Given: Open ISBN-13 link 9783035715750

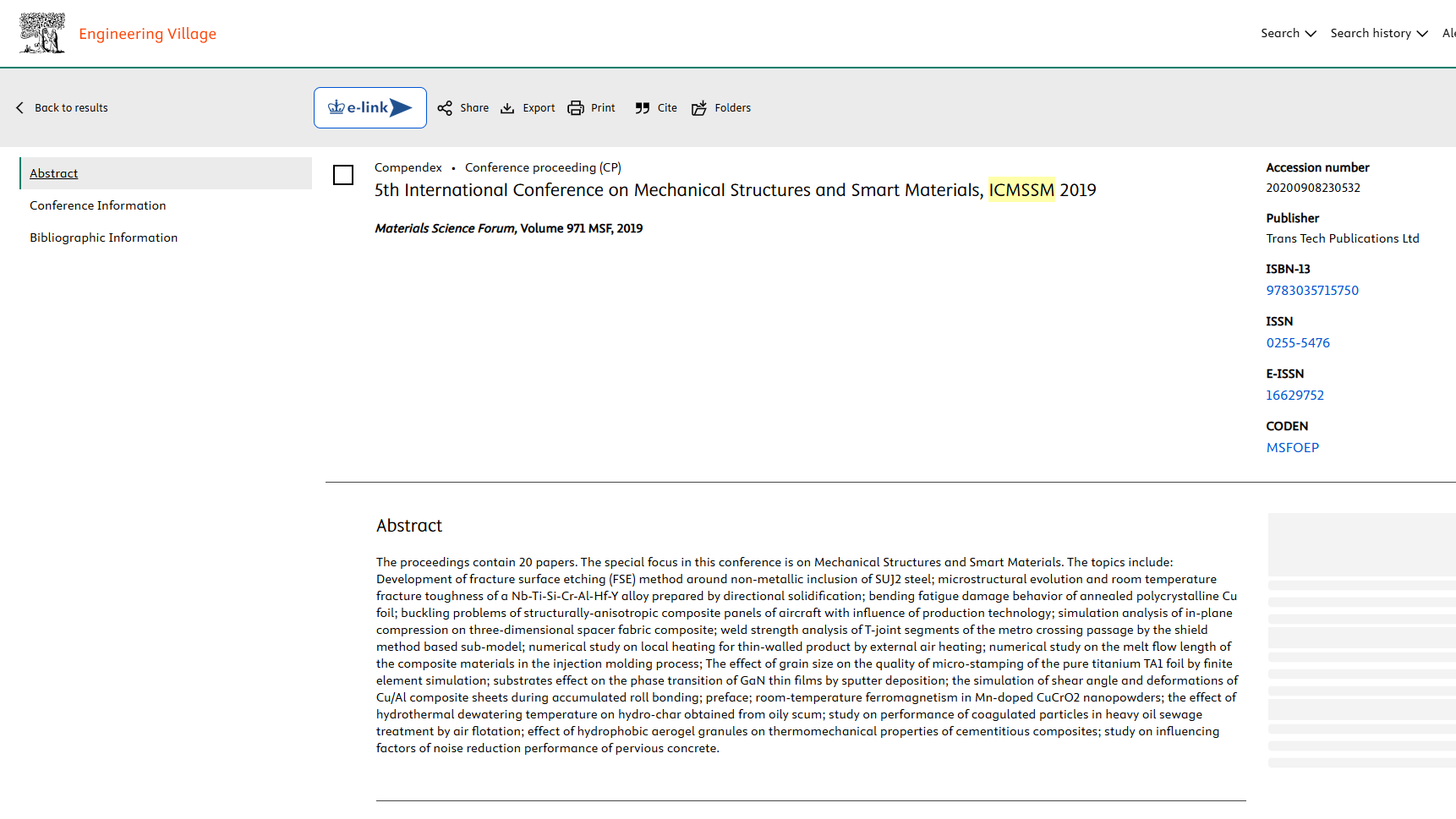Looking at the screenshot, I should pos(1312,291).
